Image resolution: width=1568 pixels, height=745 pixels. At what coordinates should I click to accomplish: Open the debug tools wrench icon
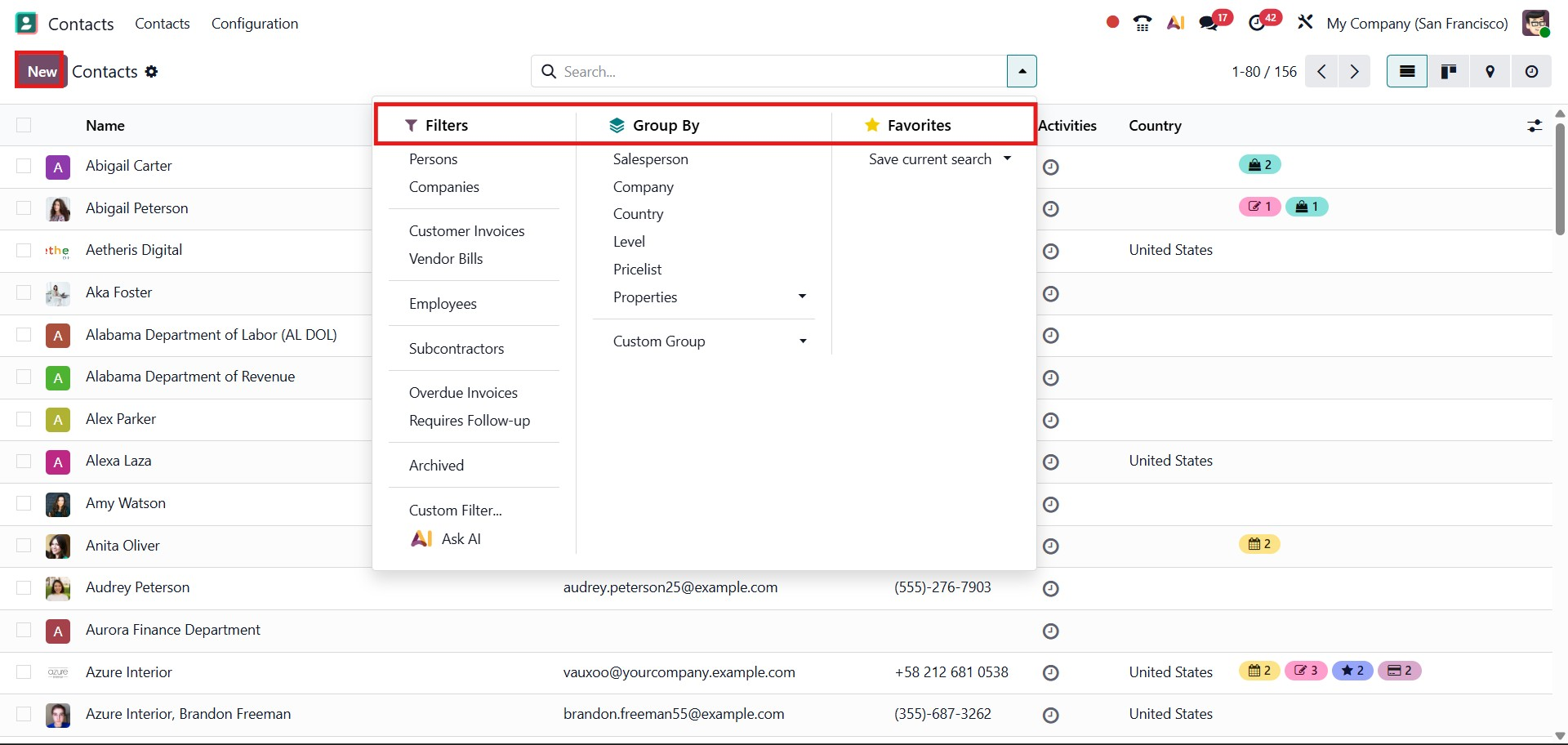pyautogui.click(x=1305, y=23)
